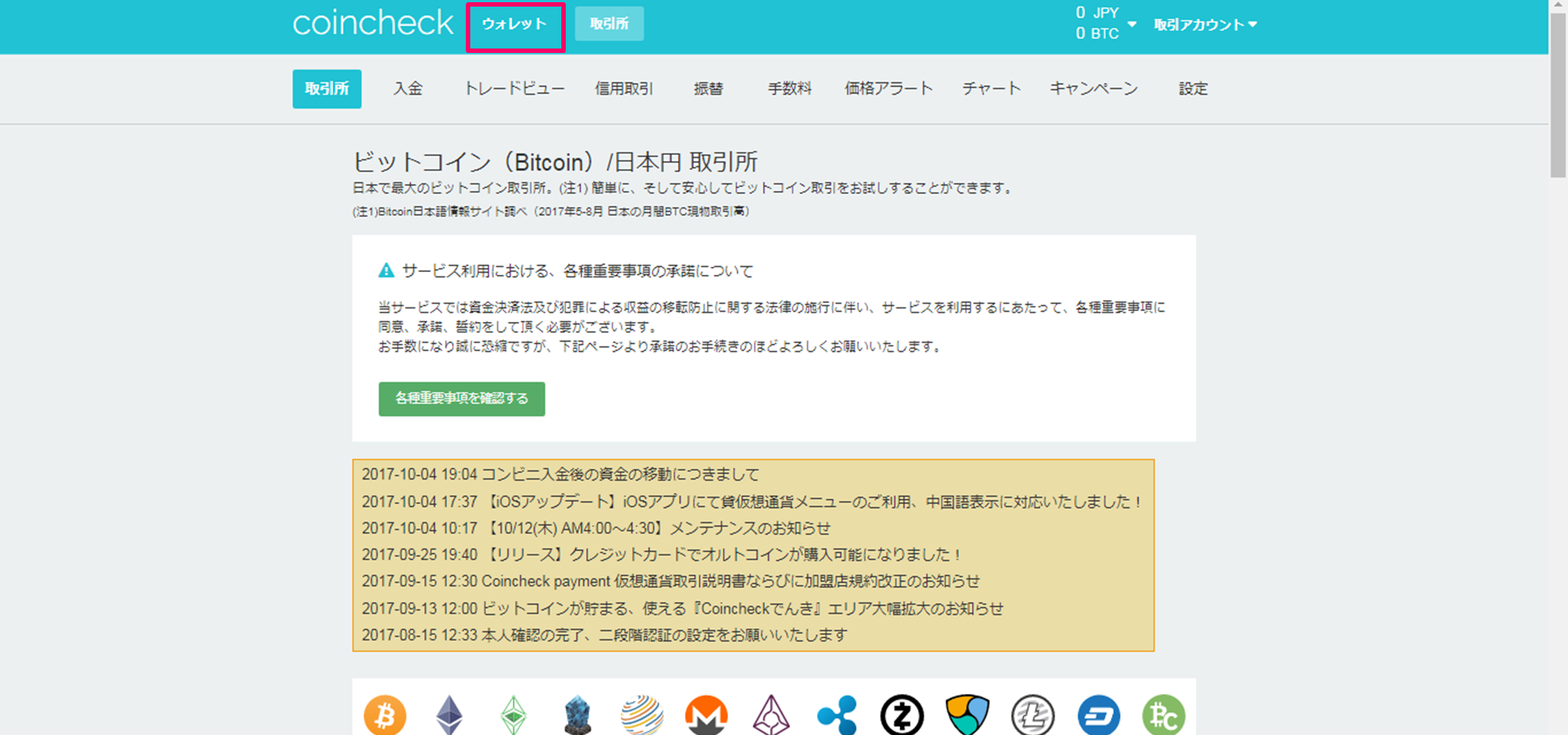
Task: Select the Bitcoin coin icon
Action: coord(385,714)
